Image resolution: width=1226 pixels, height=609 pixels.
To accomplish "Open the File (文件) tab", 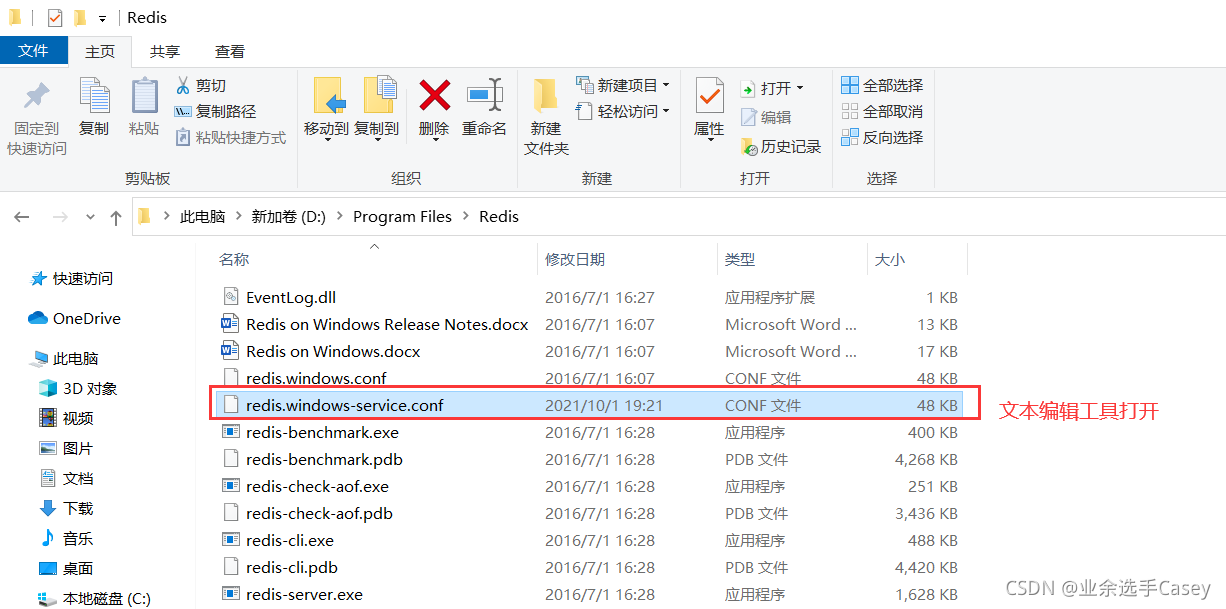I will click(33, 50).
